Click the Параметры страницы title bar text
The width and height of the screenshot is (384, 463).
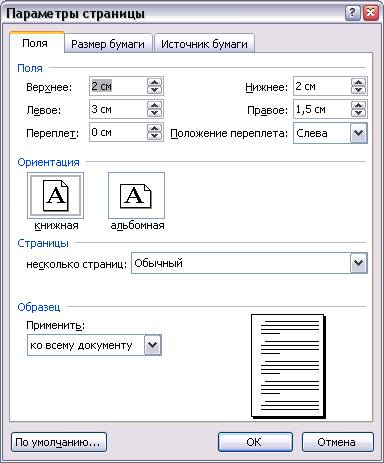[76, 14]
